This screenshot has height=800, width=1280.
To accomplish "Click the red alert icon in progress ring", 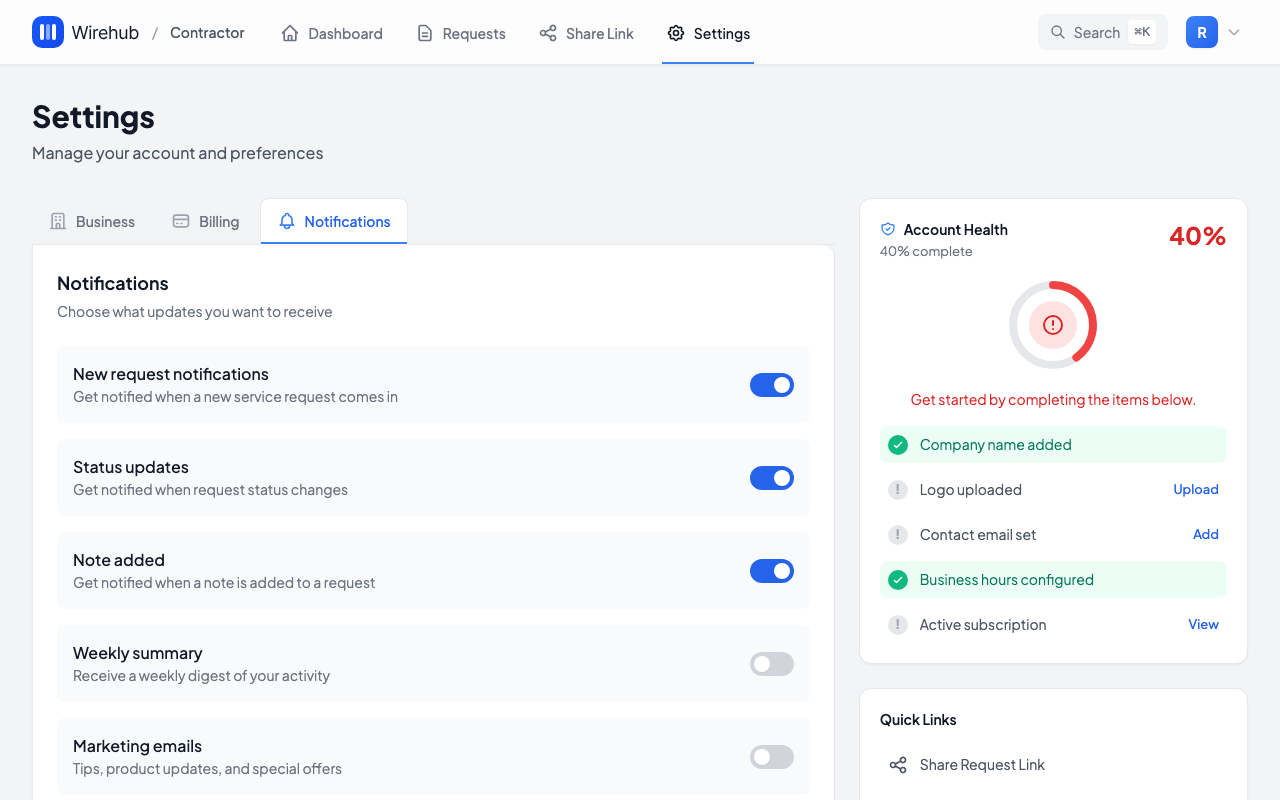I will [1052, 325].
